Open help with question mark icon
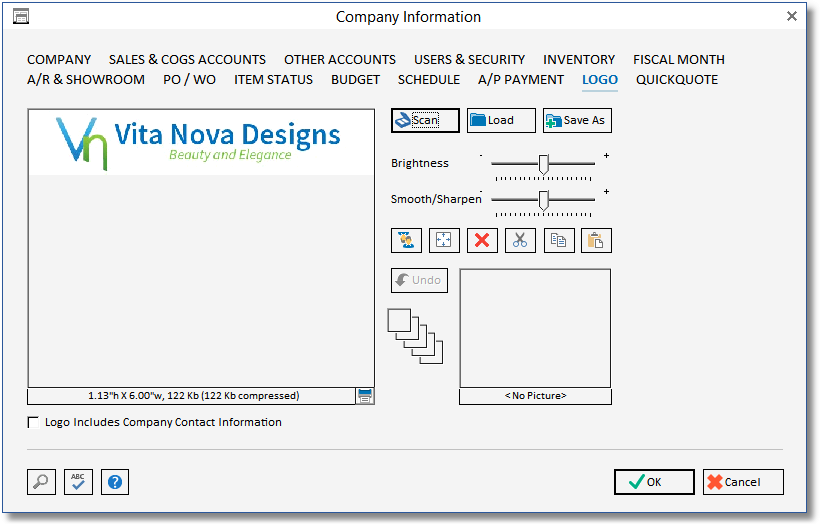 [x=115, y=481]
